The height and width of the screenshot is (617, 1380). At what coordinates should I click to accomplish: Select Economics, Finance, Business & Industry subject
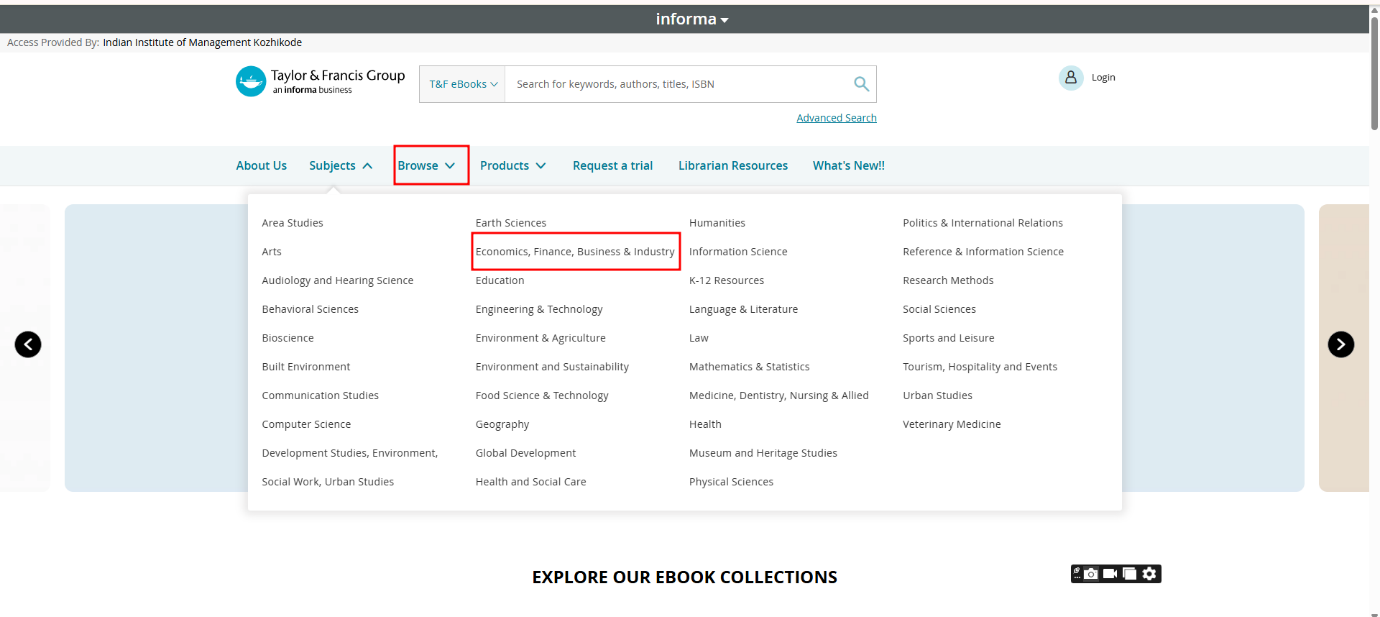[575, 252]
